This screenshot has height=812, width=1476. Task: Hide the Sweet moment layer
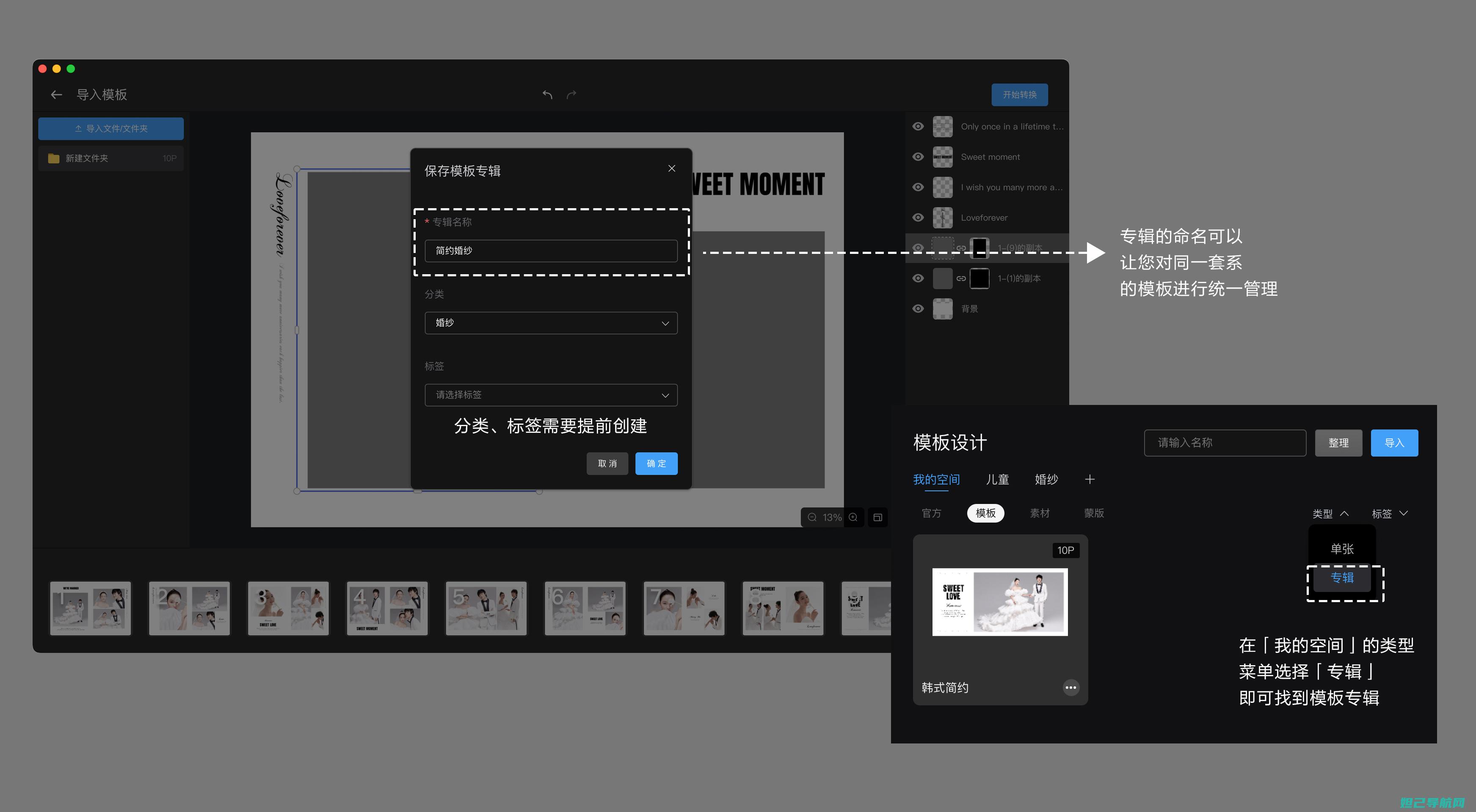918,157
